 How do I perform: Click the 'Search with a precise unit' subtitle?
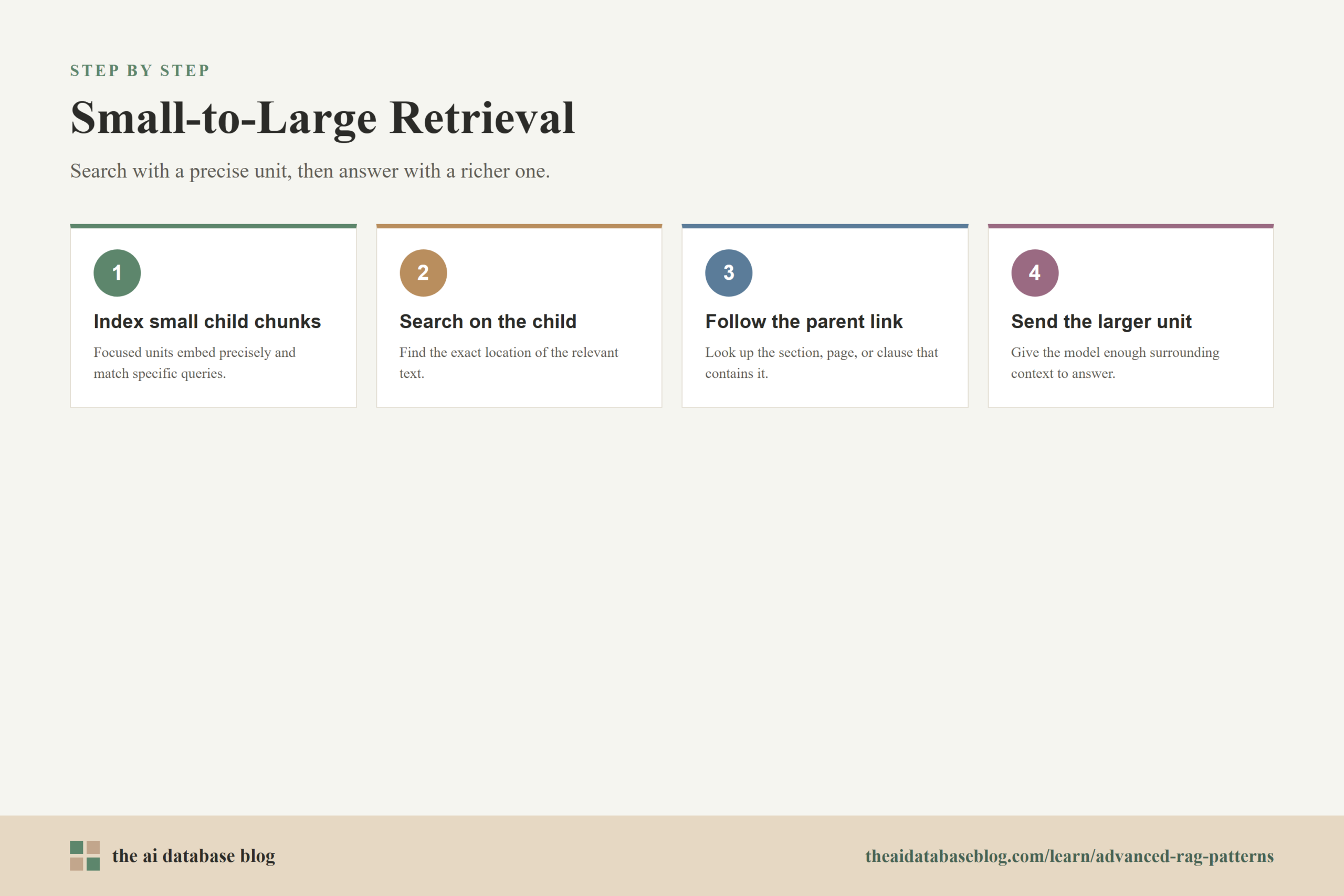click(310, 171)
